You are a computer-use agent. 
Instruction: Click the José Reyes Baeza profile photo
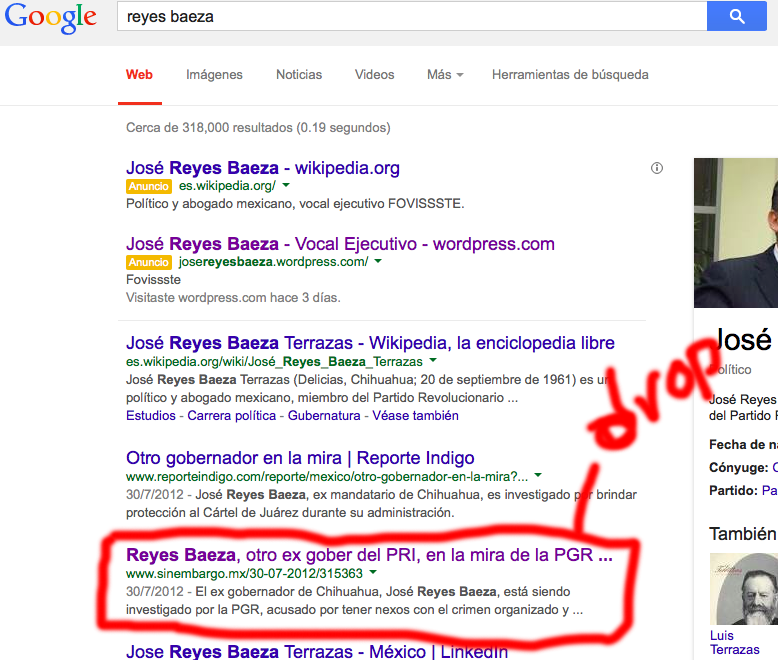[736, 232]
